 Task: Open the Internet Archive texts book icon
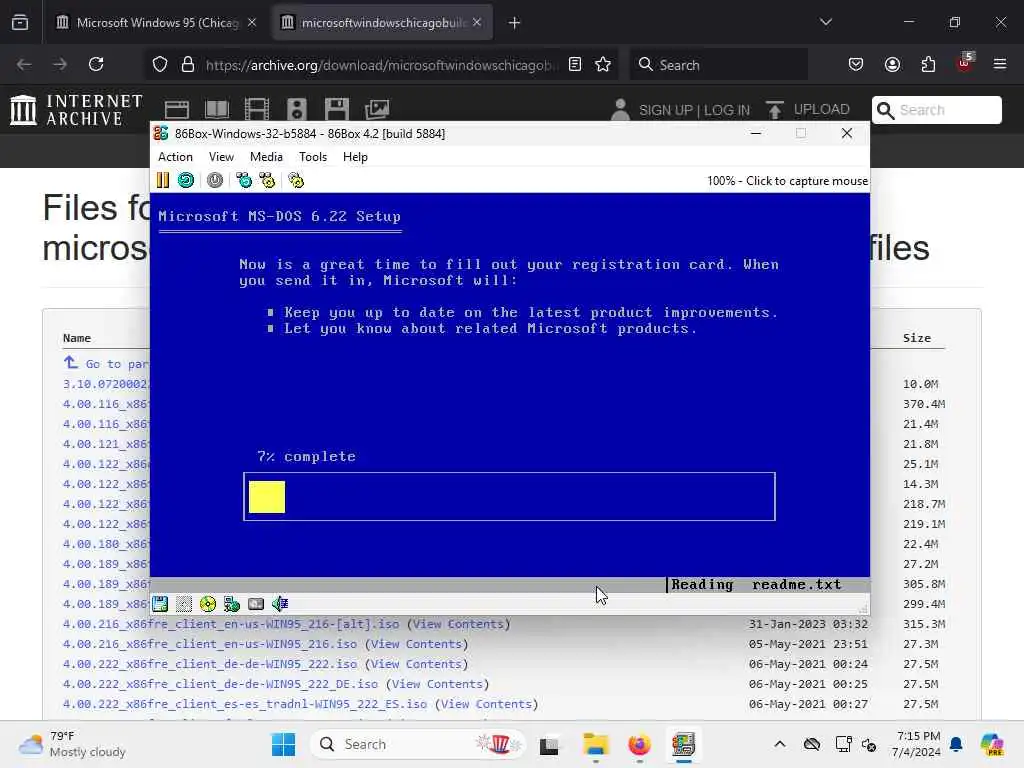217,109
